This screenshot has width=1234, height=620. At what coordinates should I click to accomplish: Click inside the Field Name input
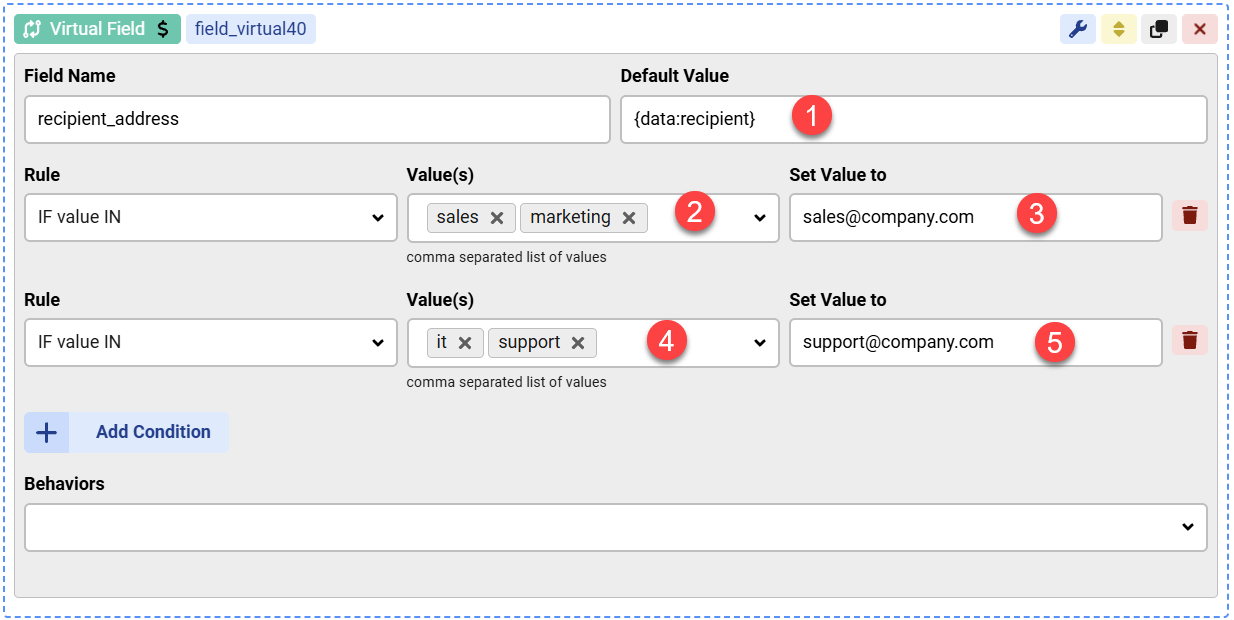pyautogui.click(x=317, y=119)
